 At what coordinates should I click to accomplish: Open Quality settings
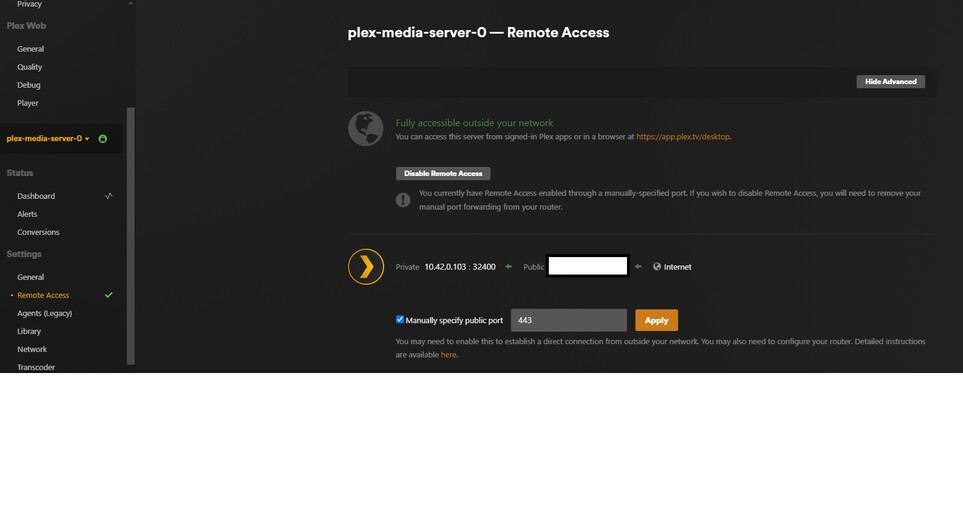pyautogui.click(x=29, y=67)
